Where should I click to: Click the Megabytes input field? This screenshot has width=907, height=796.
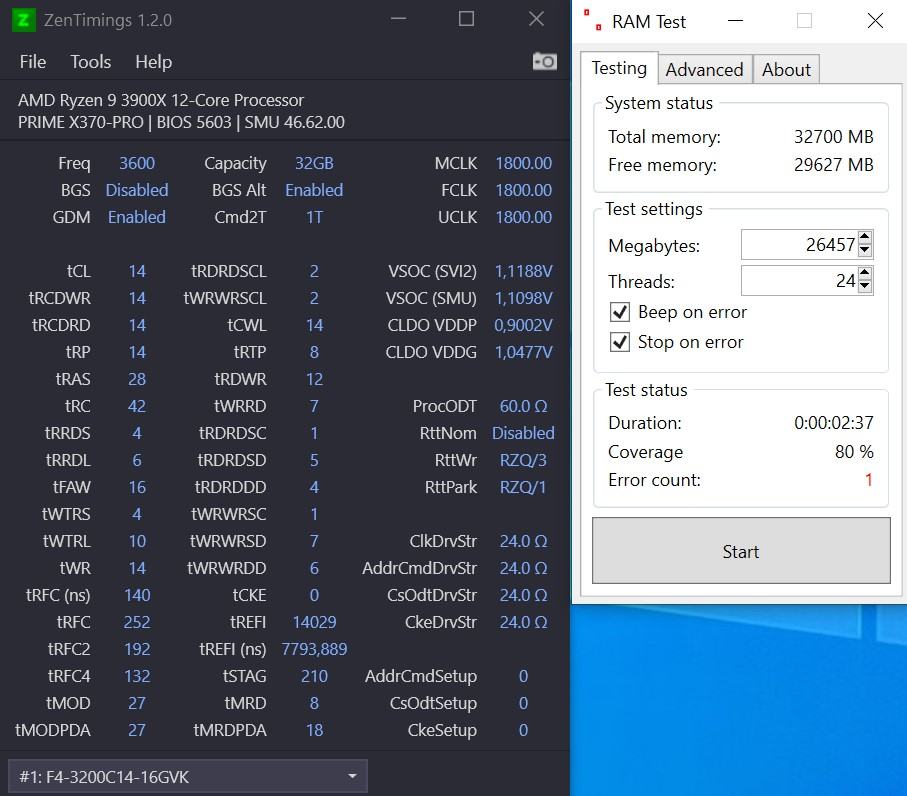(799, 245)
